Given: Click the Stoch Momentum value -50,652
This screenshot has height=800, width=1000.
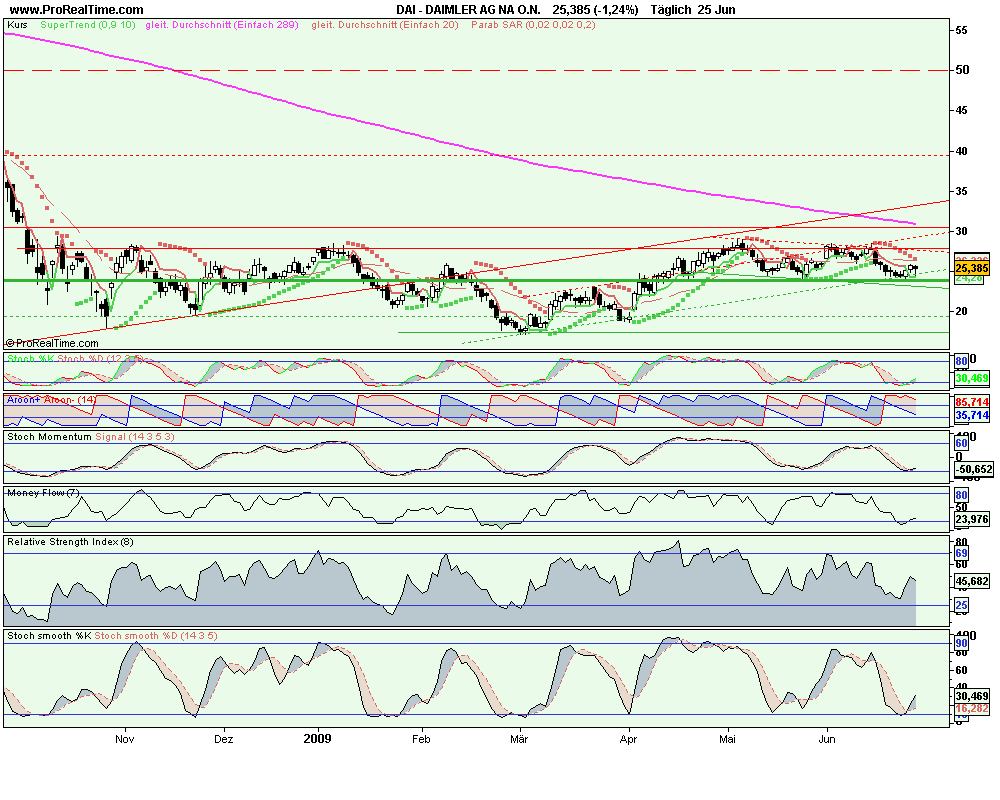Looking at the screenshot, I should coord(973,469).
